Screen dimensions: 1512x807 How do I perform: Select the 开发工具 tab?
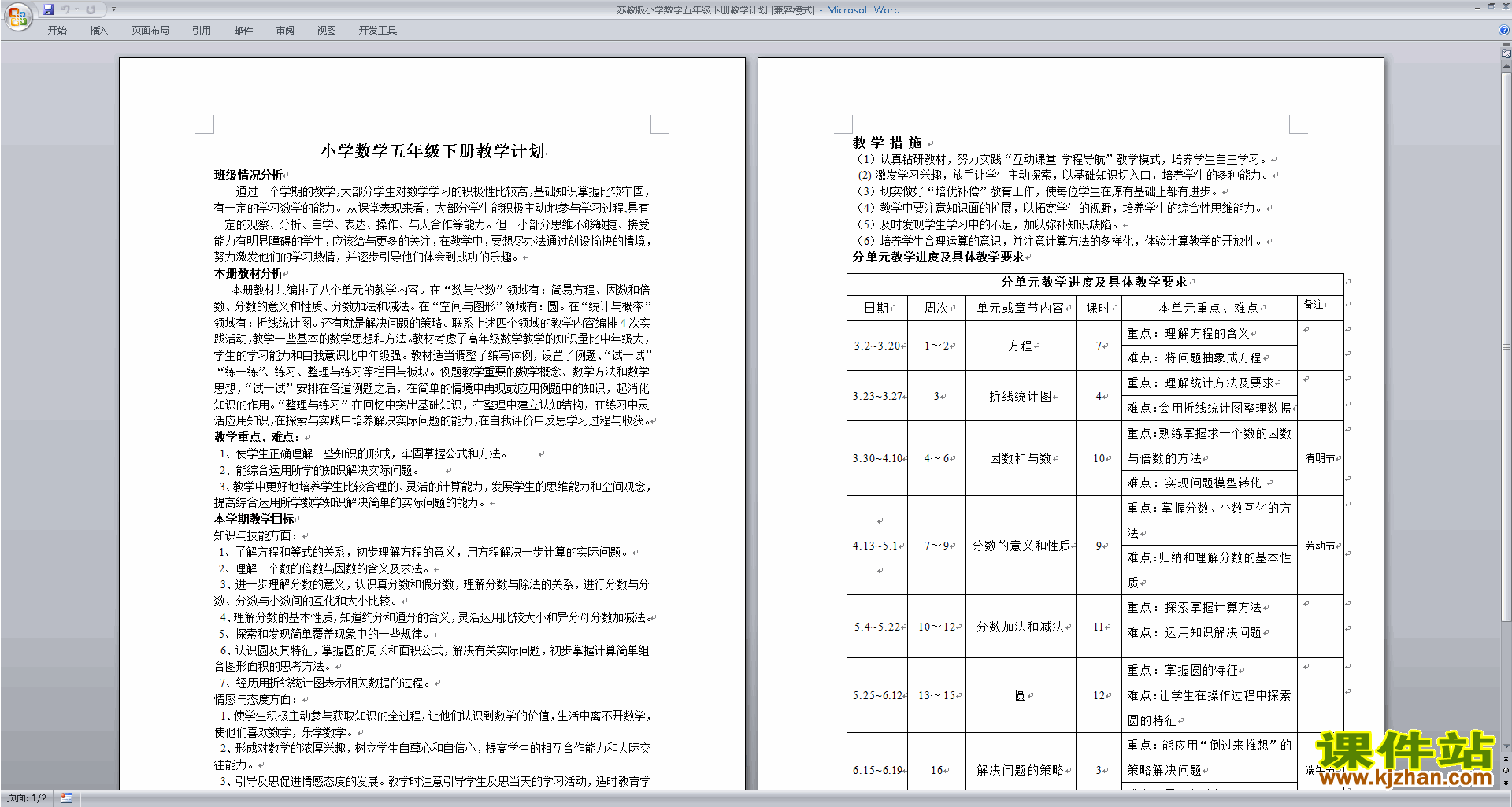tap(378, 31)
